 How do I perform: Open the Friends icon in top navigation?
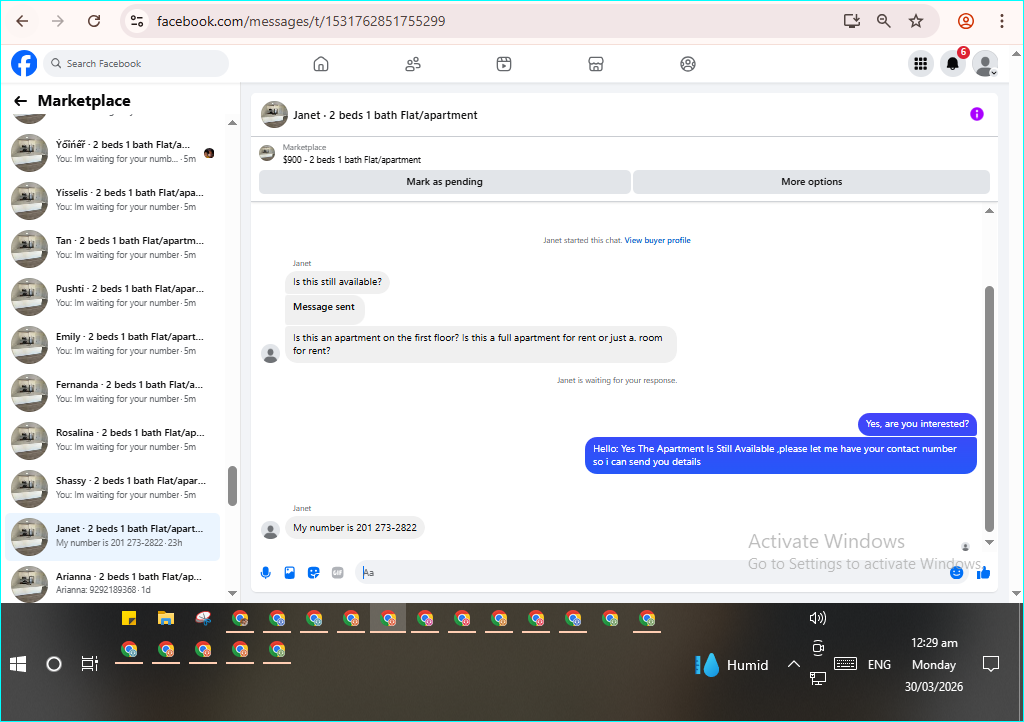(x=413, y=64)
